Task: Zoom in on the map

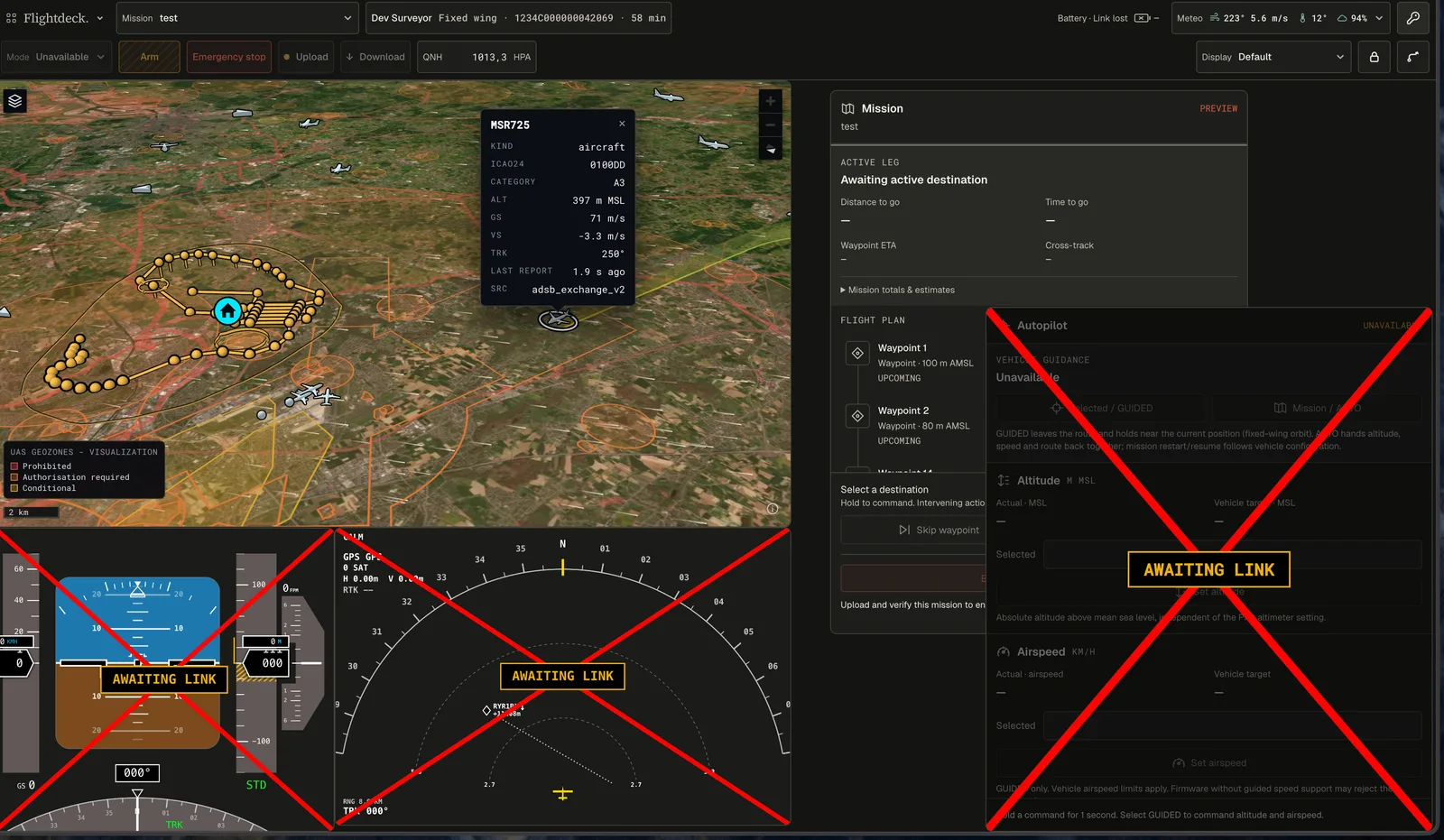Action: pyautogui.click(x=770, y=102)
